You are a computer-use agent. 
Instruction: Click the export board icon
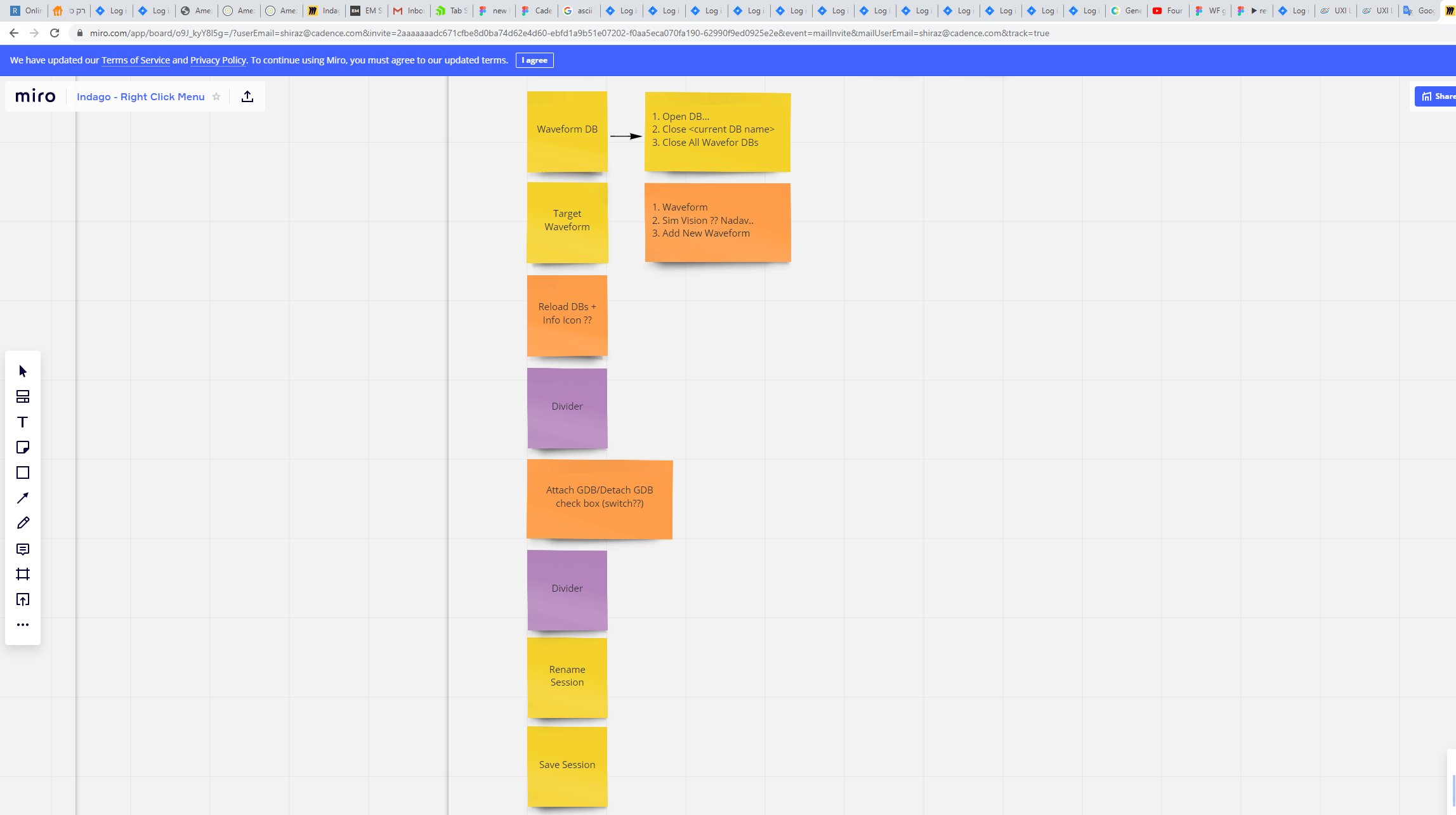point(247,96)
